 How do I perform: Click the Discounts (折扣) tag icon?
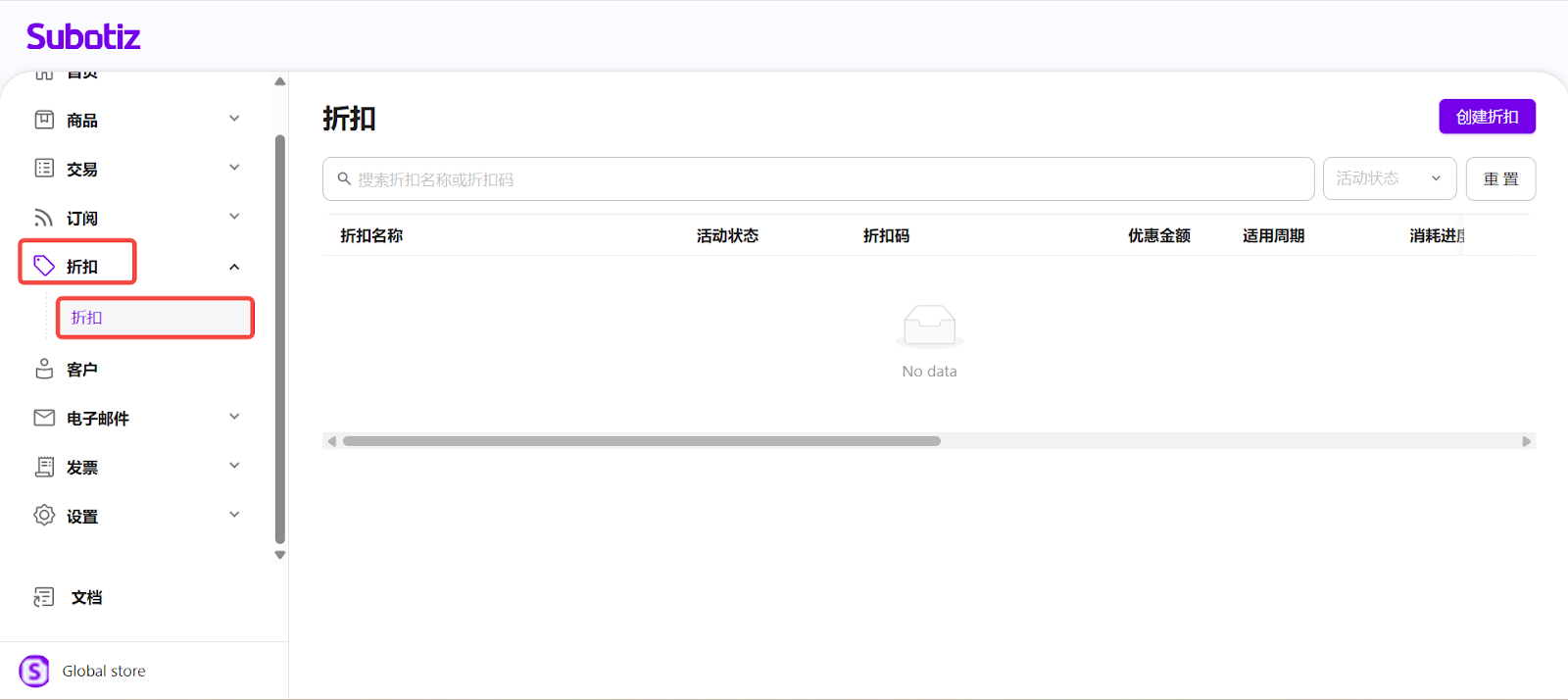point(44,266)
